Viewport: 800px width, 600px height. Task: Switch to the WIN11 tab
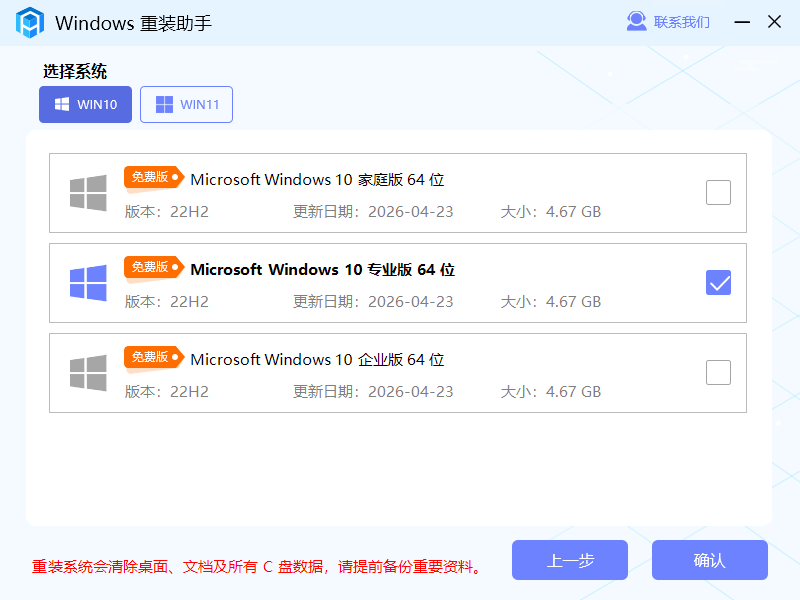coord(186,105)
